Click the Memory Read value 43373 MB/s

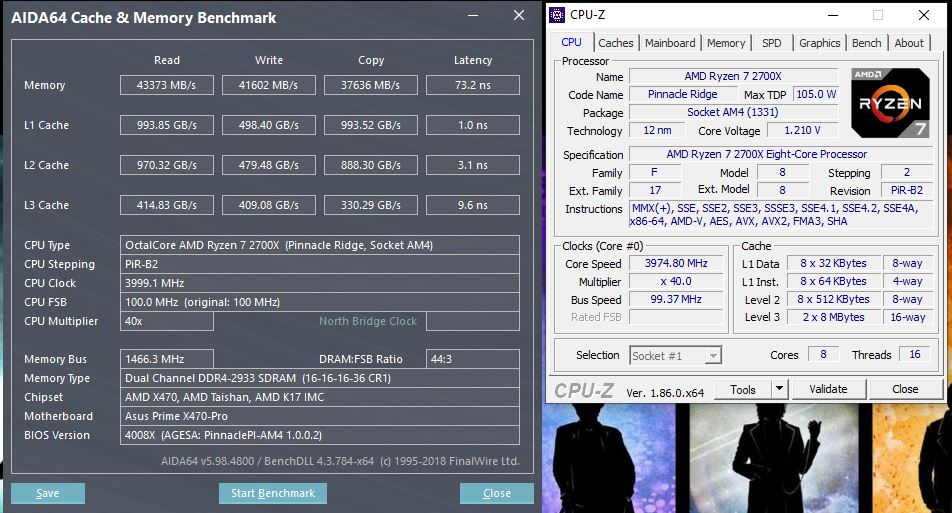coord(166,85)
